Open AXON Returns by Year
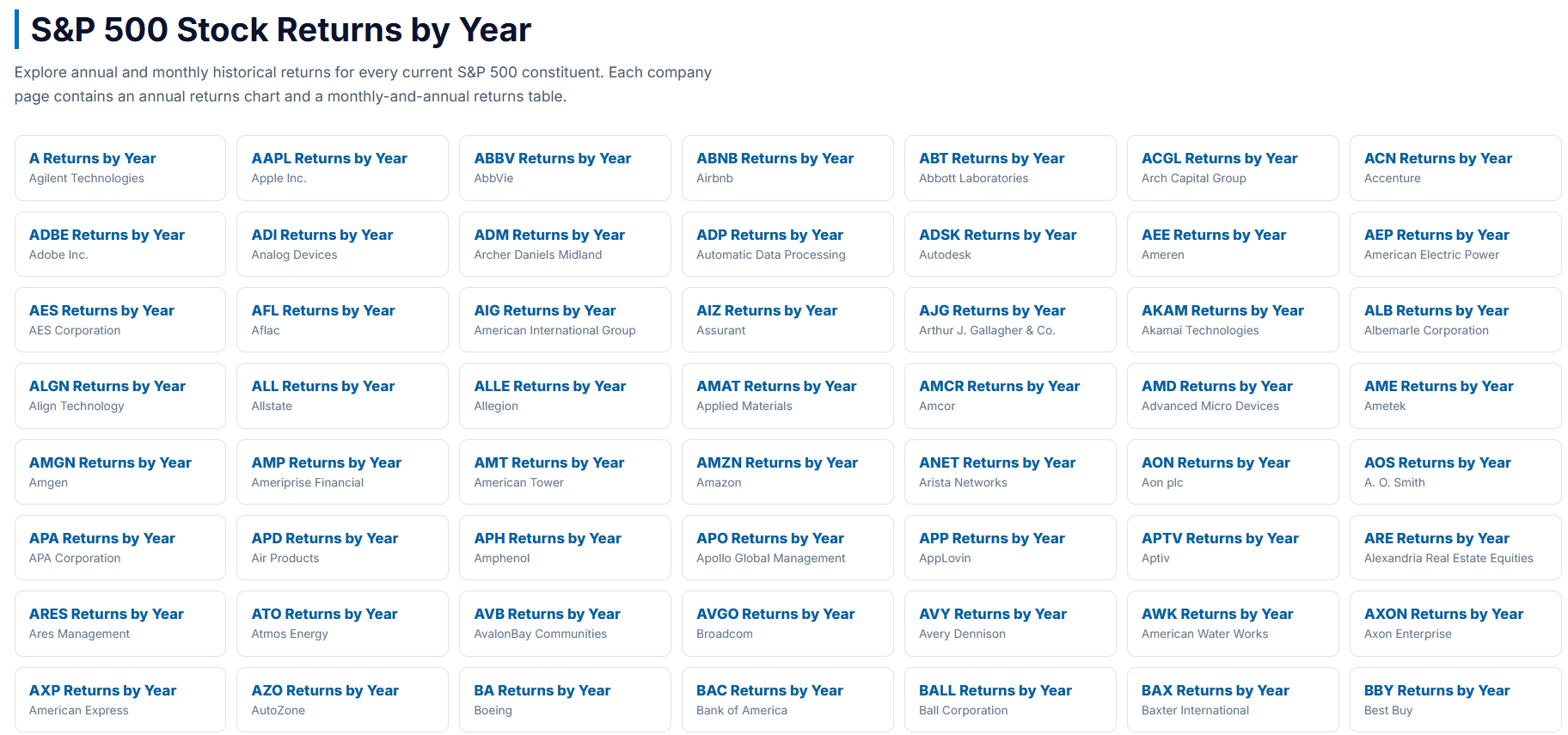Viewport: 1568px width, 735px height. pyautogui.click(x=1455, y=623)
